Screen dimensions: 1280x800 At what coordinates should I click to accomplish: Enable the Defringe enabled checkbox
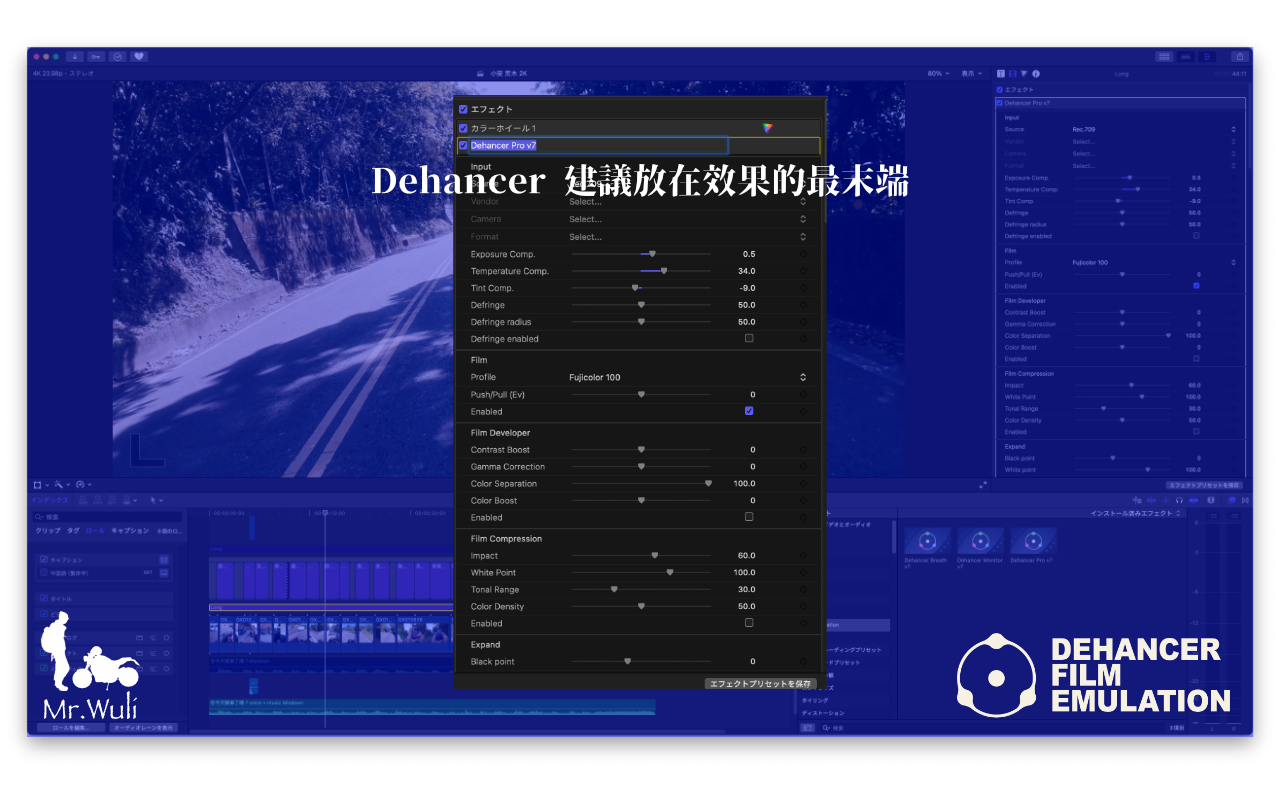click(x=749, y=339)
